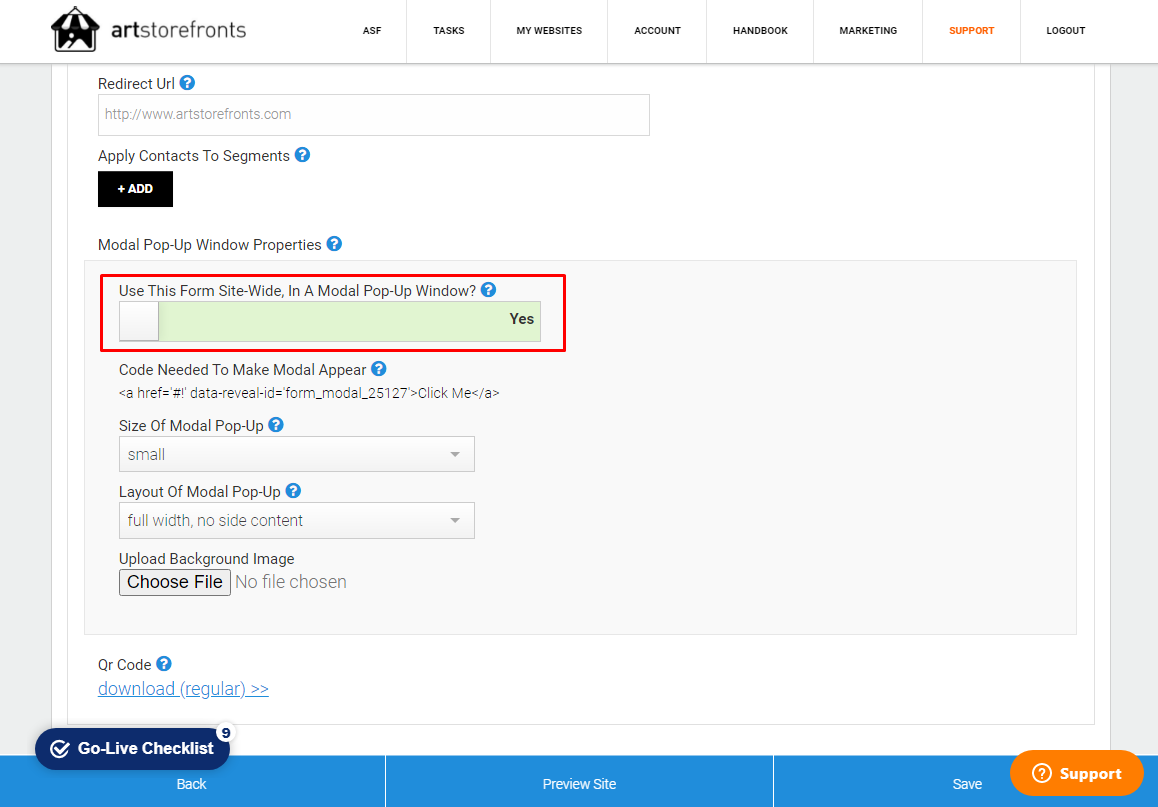Toggle the site-wide modal pop-up switch
The height and width of the screenshot is (807, 1158).
[330, 321]
